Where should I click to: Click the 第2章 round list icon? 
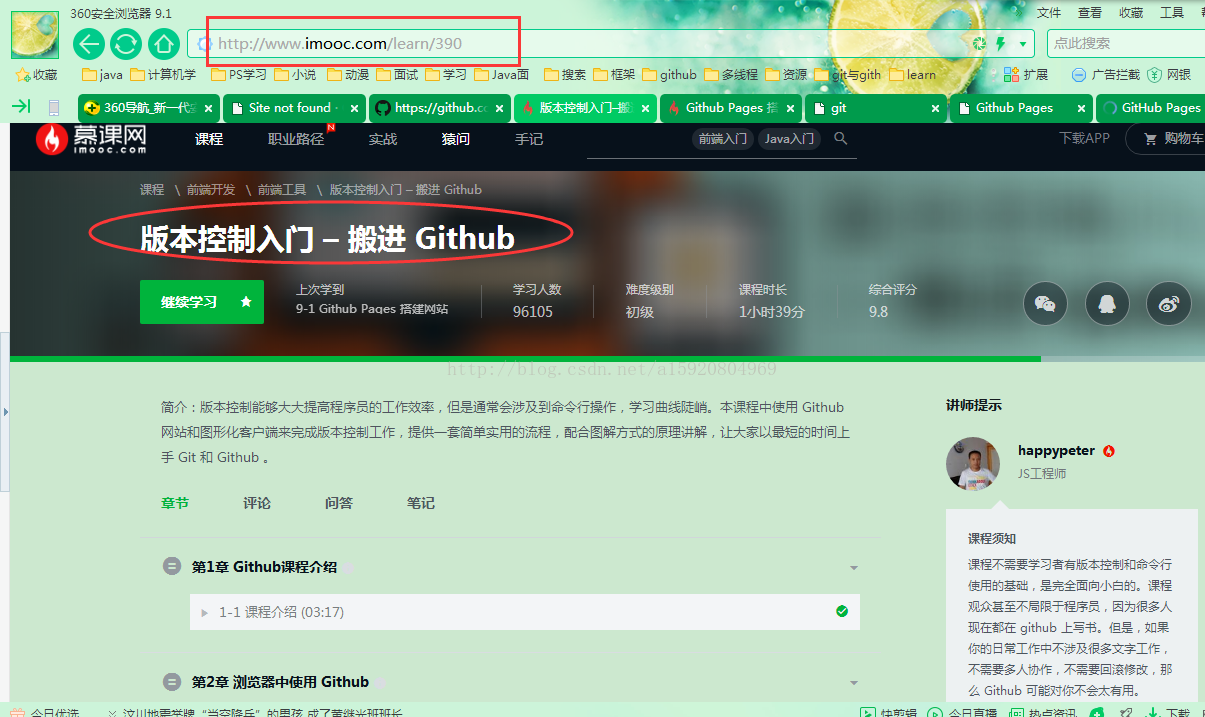[x=172, y=682]
